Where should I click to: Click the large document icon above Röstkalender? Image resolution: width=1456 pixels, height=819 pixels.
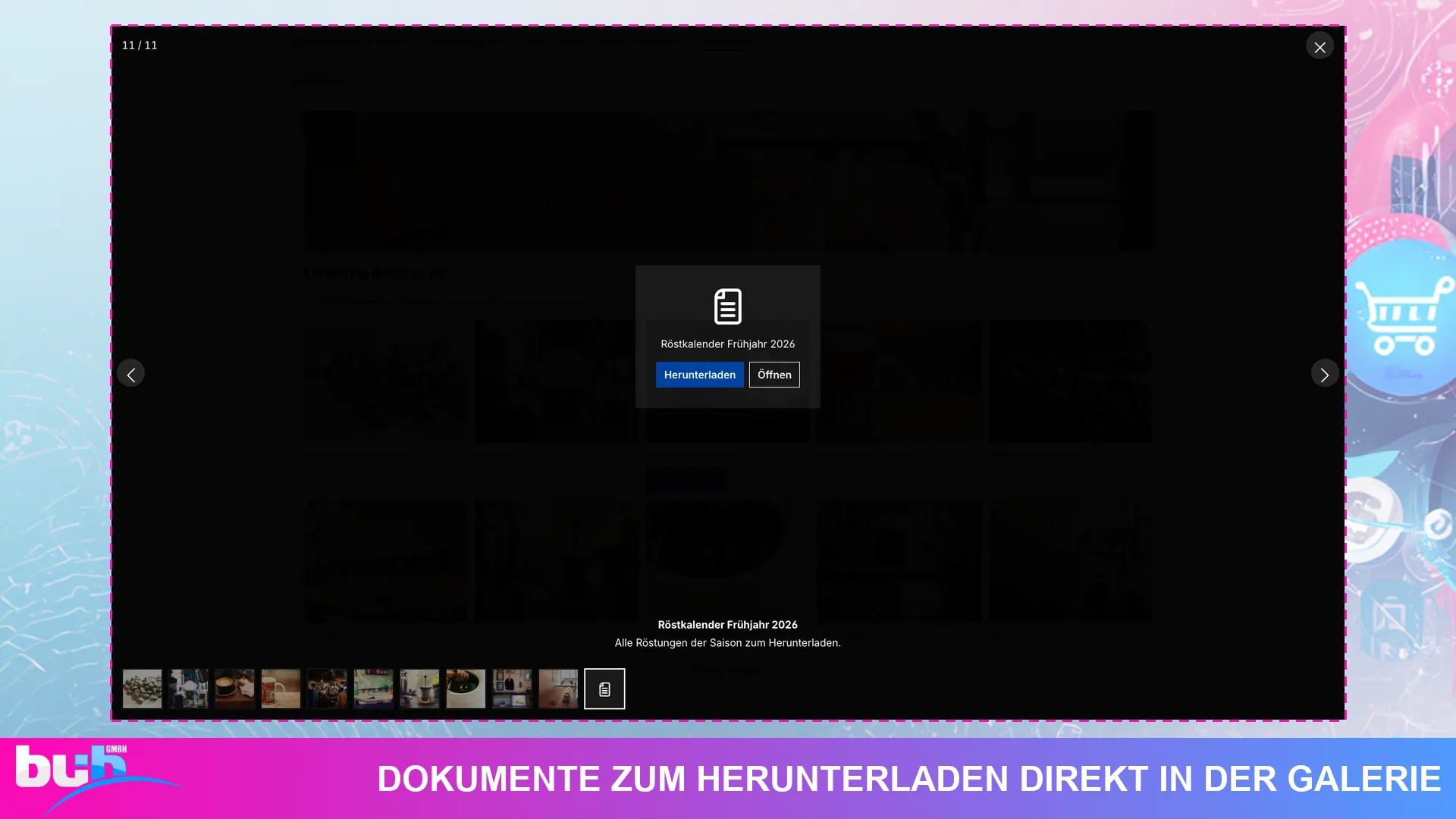click(728, 306)
